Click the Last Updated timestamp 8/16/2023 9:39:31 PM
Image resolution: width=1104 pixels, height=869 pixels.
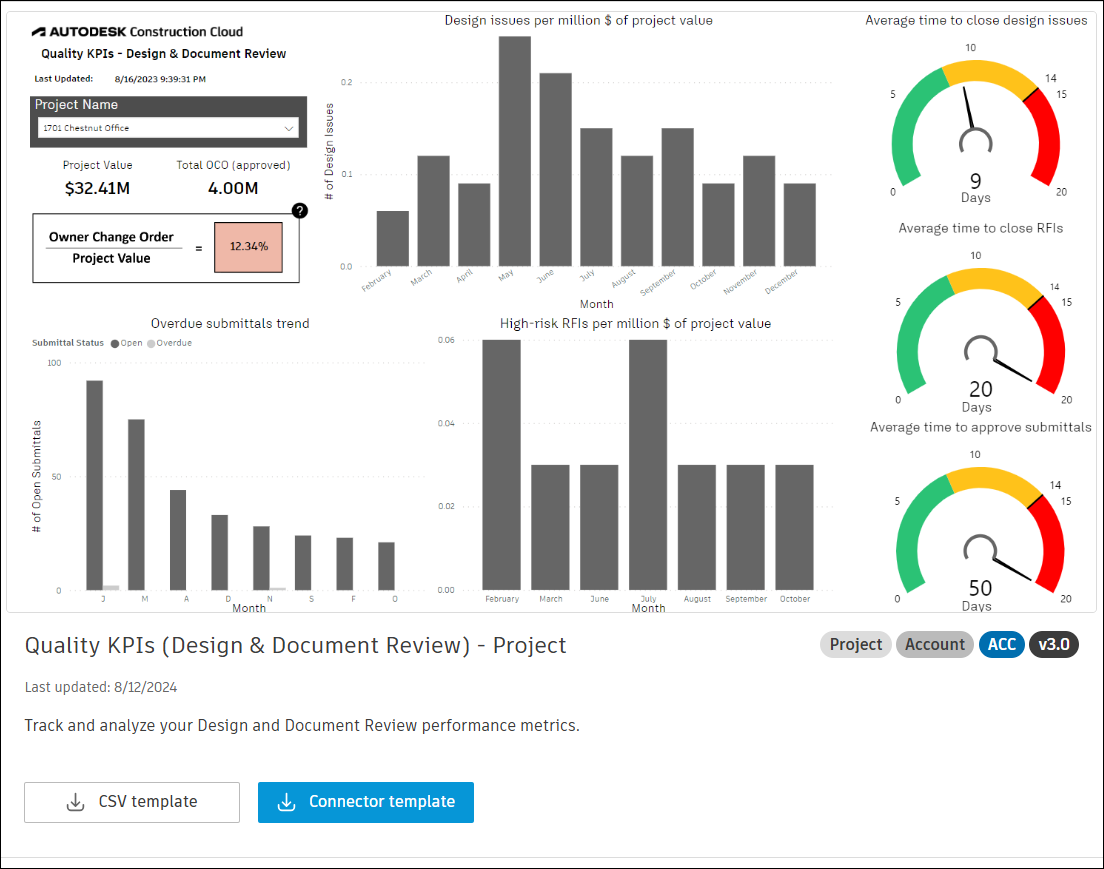click(161, 80)
